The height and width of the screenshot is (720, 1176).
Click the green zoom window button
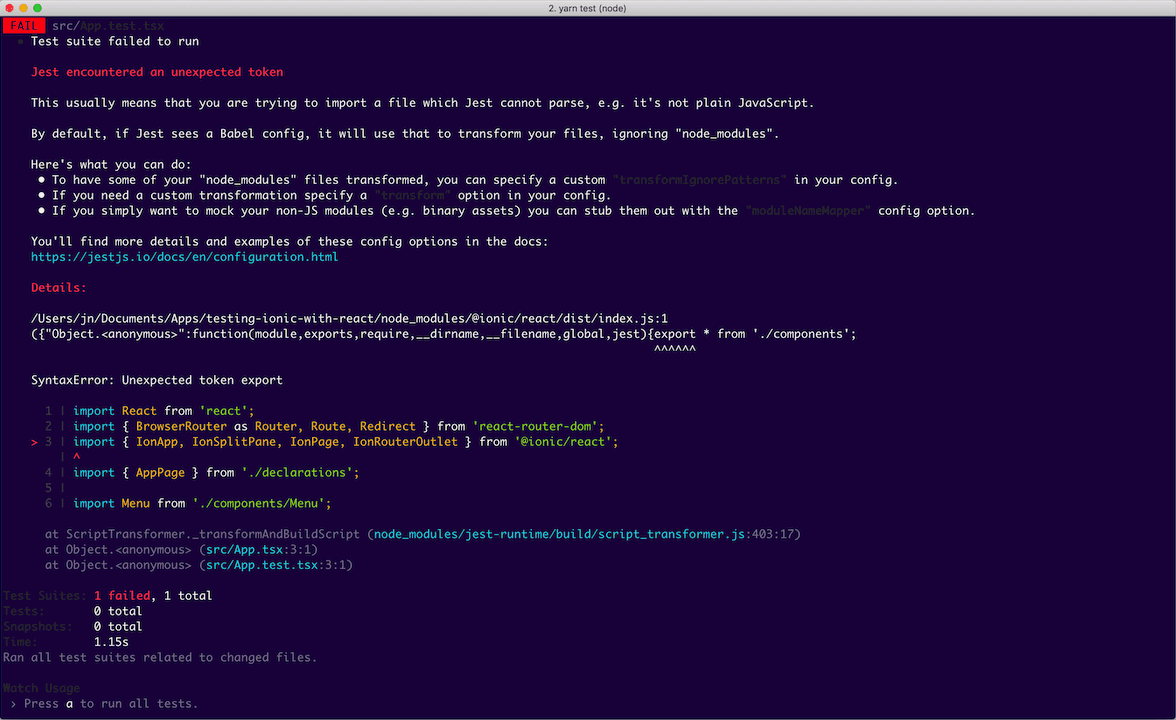[38, 8]
